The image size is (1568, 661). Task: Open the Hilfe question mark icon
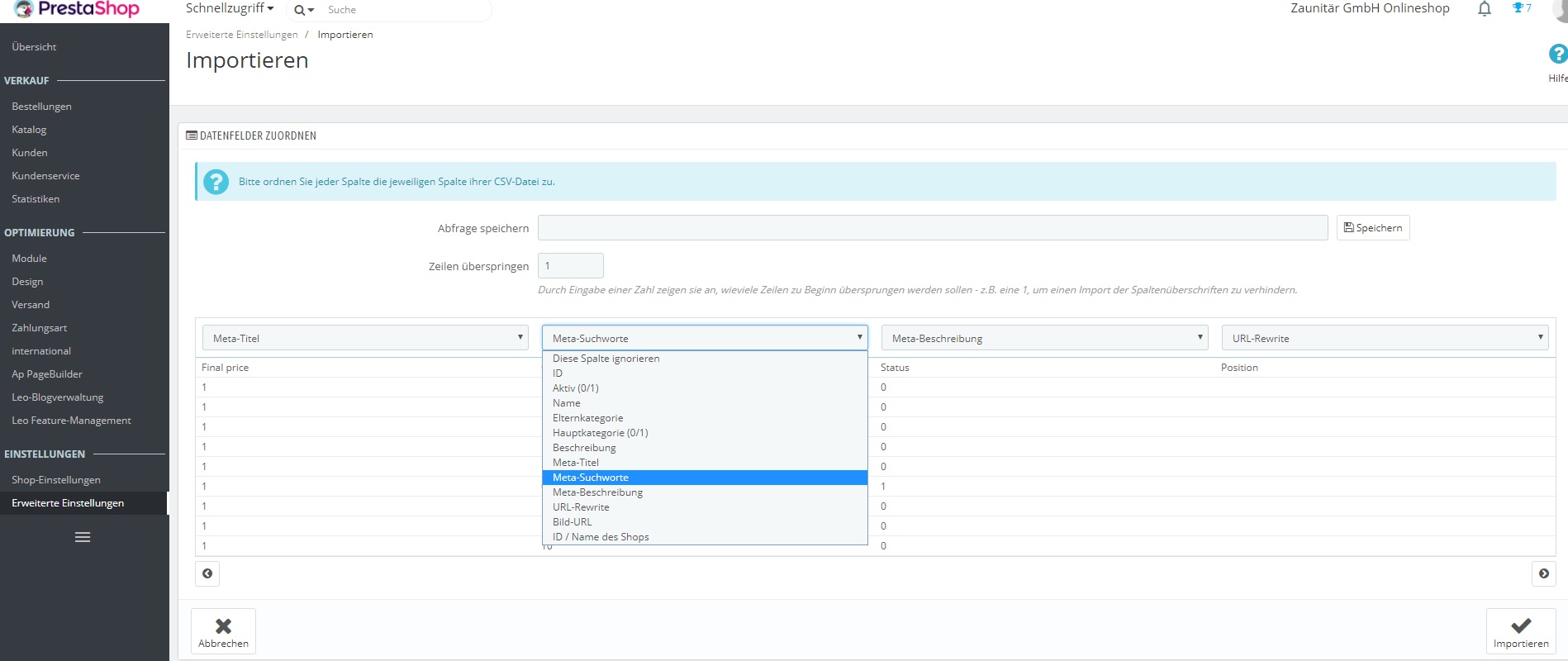(1557, 55)
